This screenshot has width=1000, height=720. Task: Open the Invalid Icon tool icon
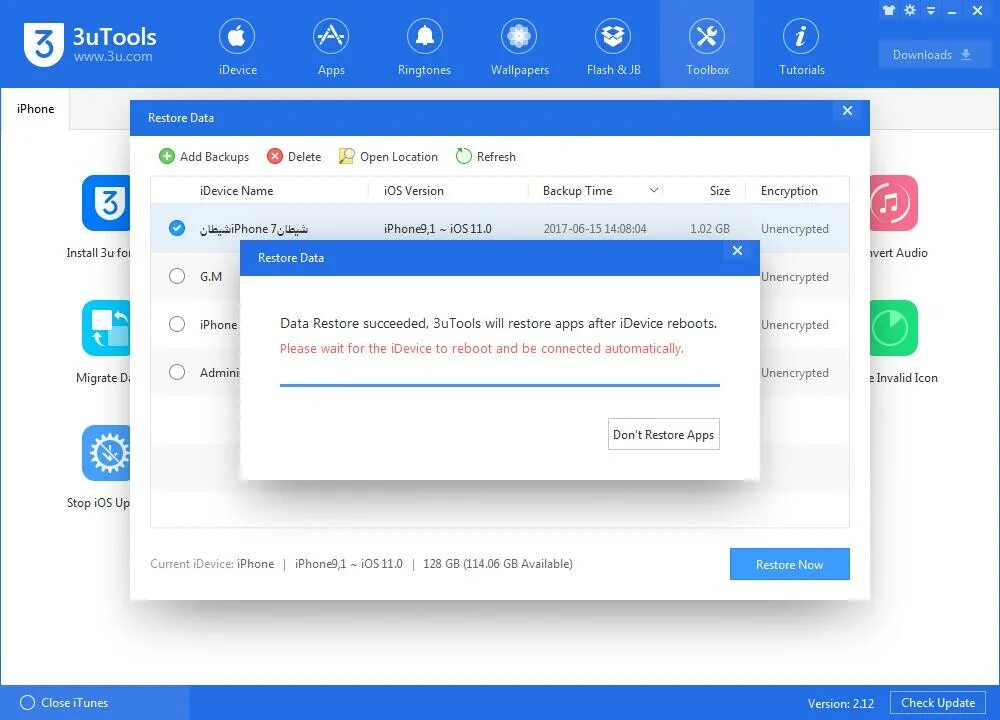pos(893,328)
